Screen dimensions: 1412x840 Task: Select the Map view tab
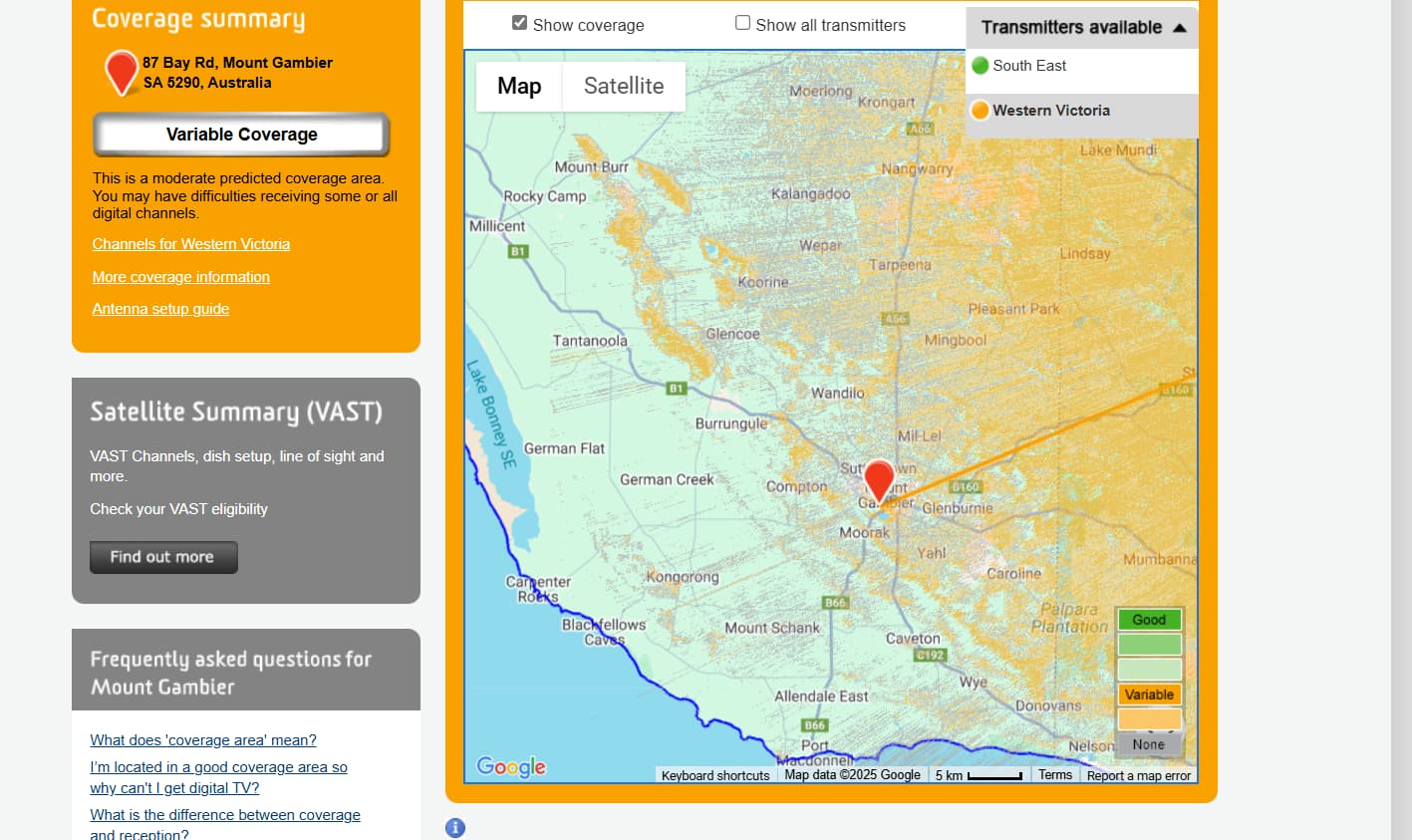[519, 87]
